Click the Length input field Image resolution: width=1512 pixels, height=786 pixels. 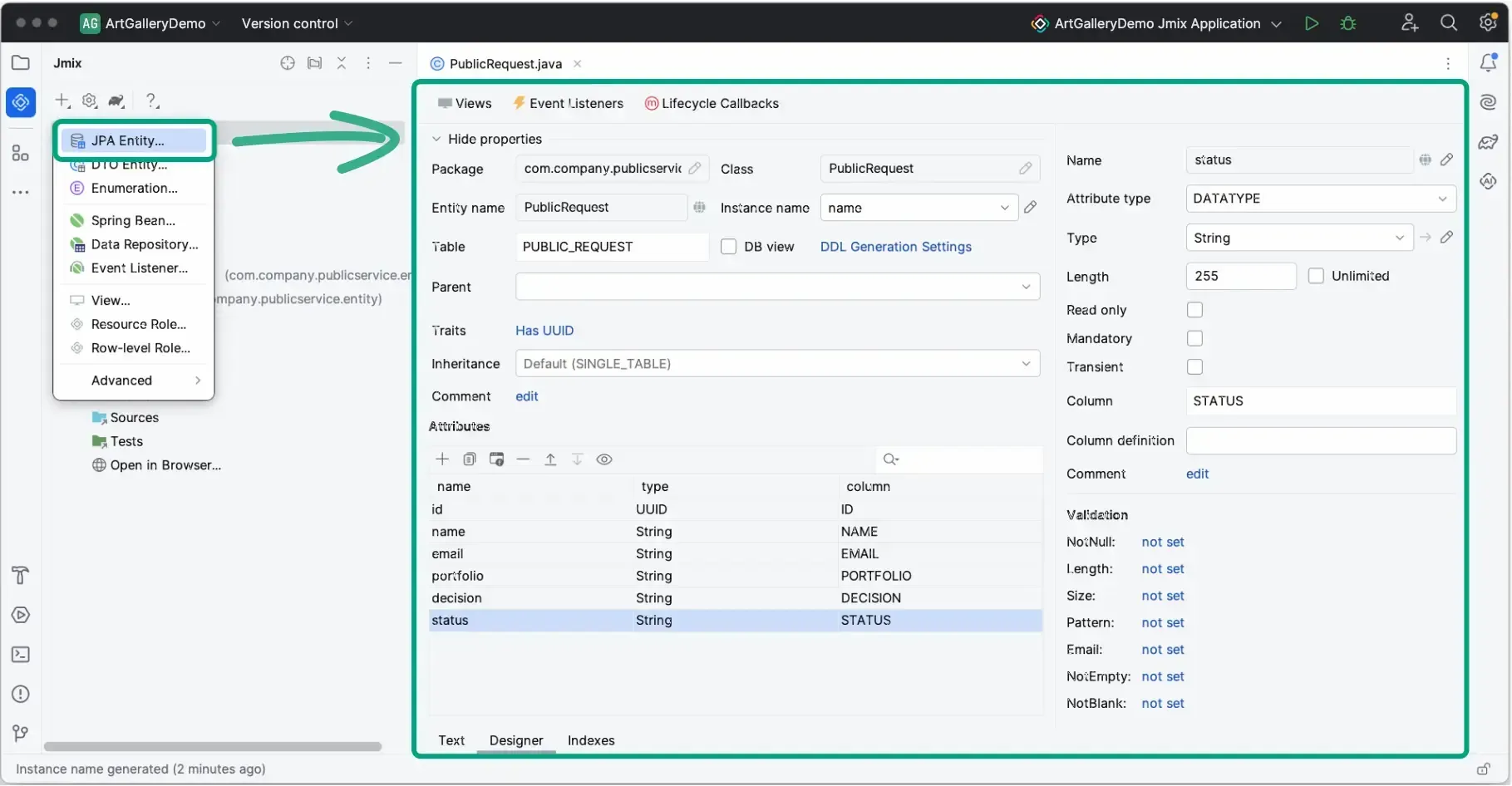coord(1240,276)
